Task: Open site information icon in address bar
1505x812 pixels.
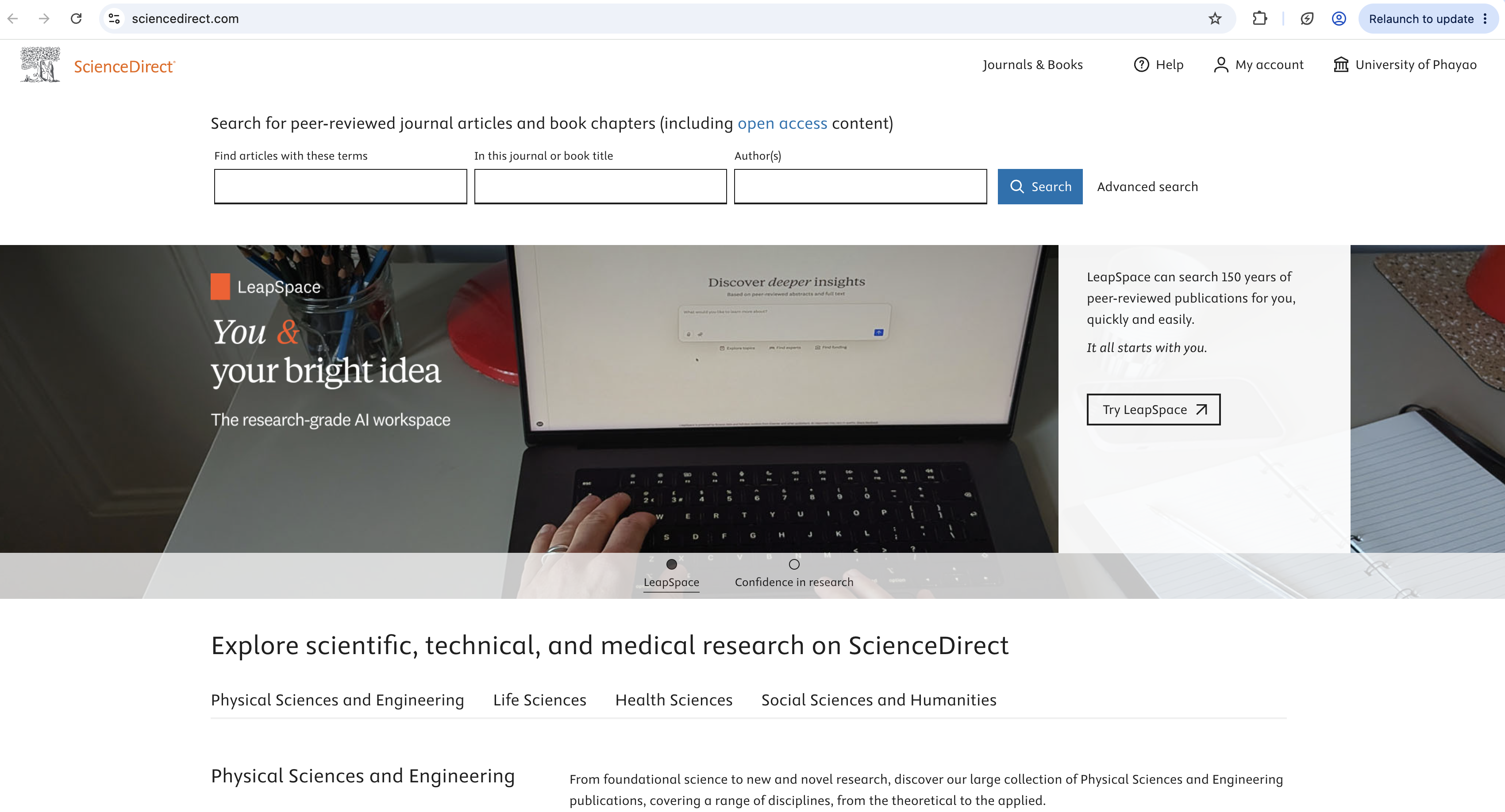Action: coord(115,19)
